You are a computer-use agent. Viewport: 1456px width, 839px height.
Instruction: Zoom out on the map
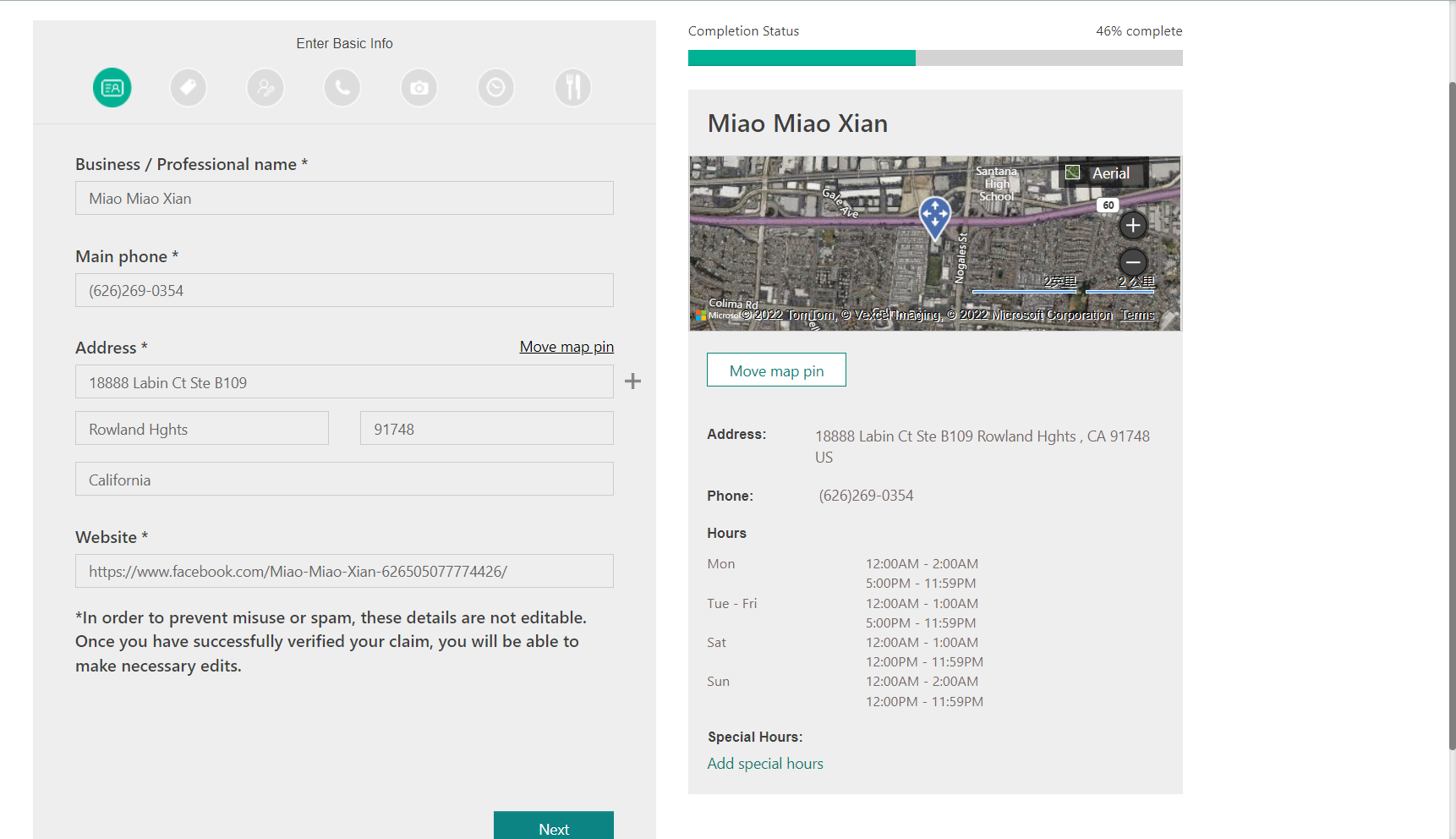click(x=1133, y=262)
